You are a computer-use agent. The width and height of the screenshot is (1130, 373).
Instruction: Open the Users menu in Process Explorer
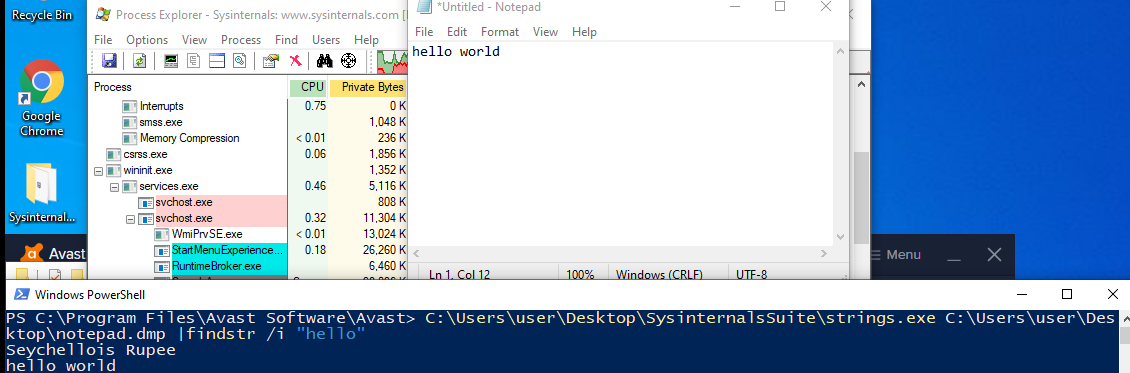coord(326,40)
